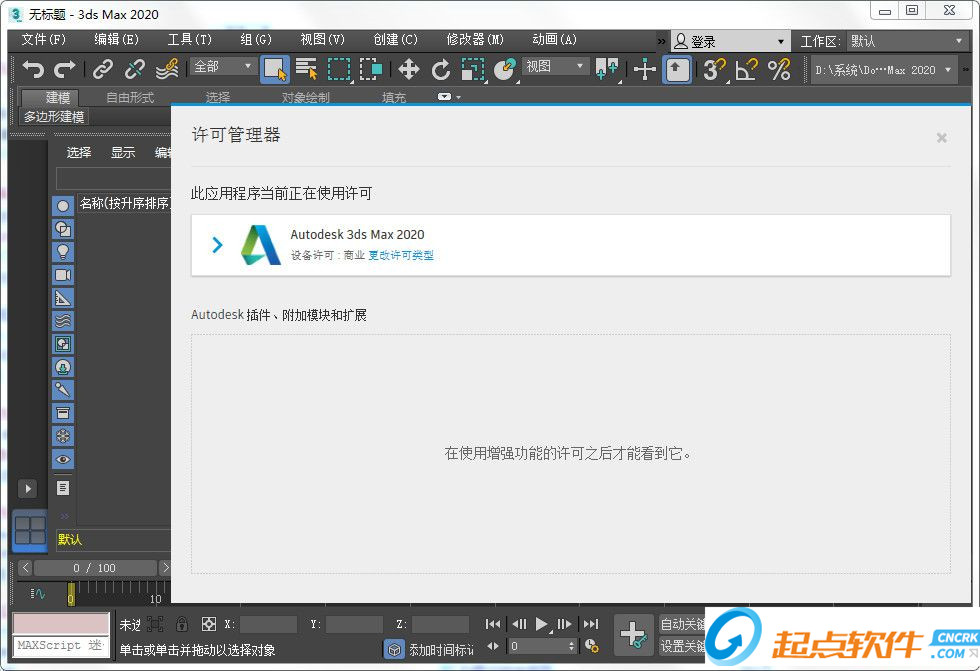The height and width of the screenshot is (671, 980).
Task: Expand the Autodesk 3ds Max 2020 license entry
Action: (x=218, y=245)
